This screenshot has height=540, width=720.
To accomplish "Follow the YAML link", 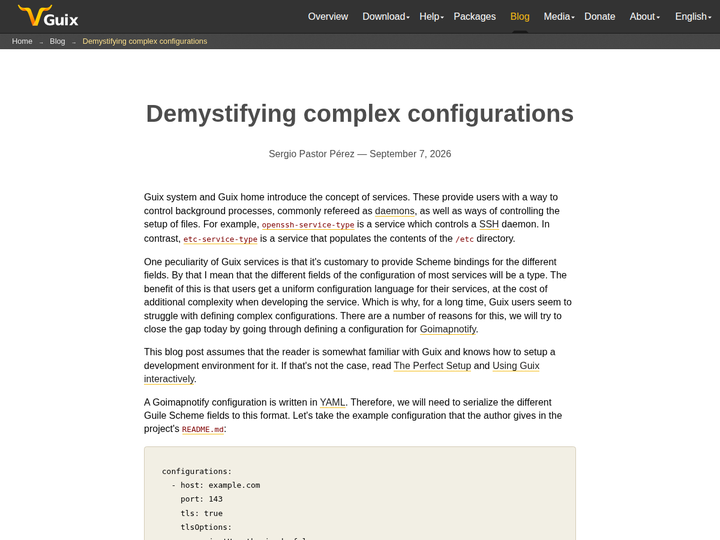I will coord(332,402).
